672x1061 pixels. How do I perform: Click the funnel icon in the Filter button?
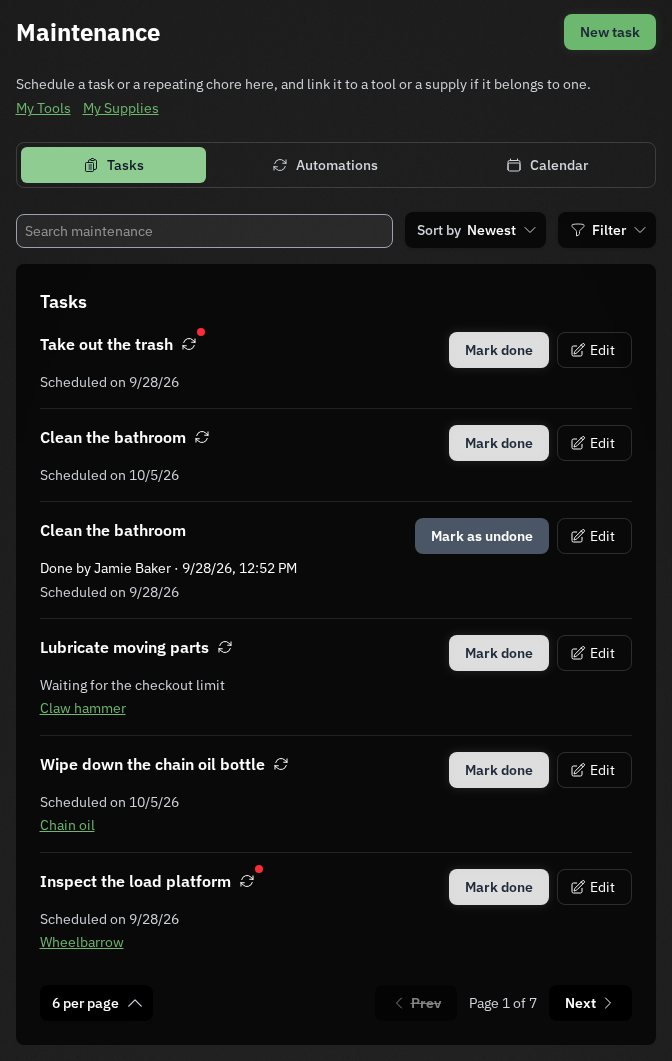577,230
